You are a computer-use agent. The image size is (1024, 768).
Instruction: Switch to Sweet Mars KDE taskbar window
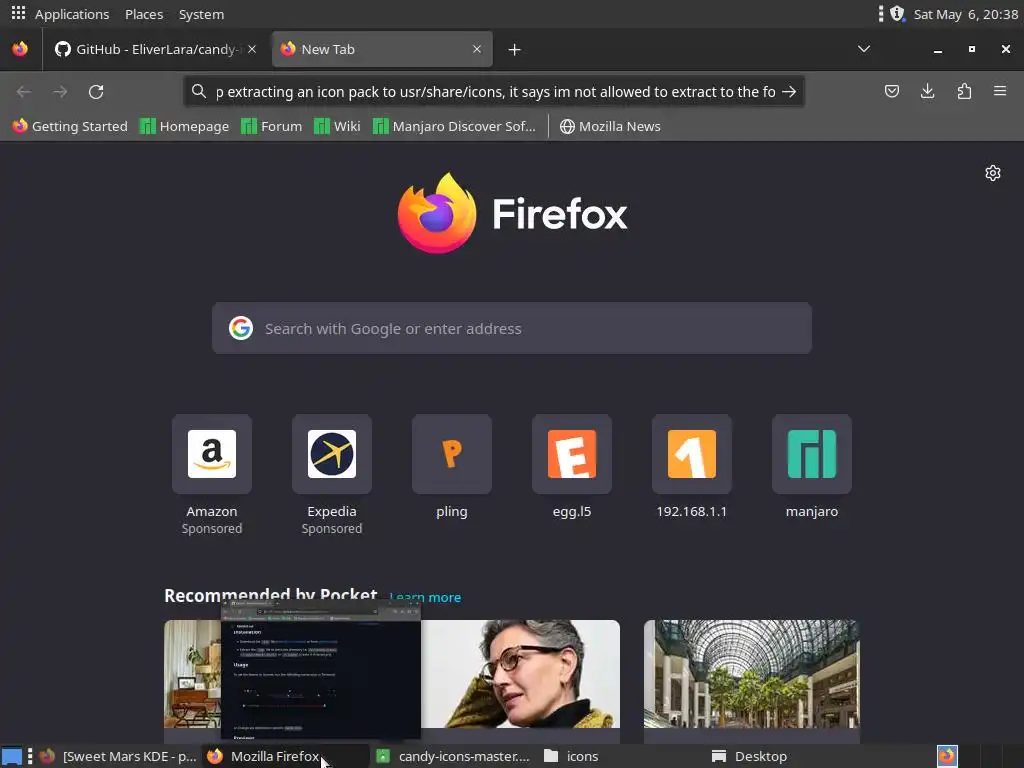pyautogui.click(x=119, y=756)
